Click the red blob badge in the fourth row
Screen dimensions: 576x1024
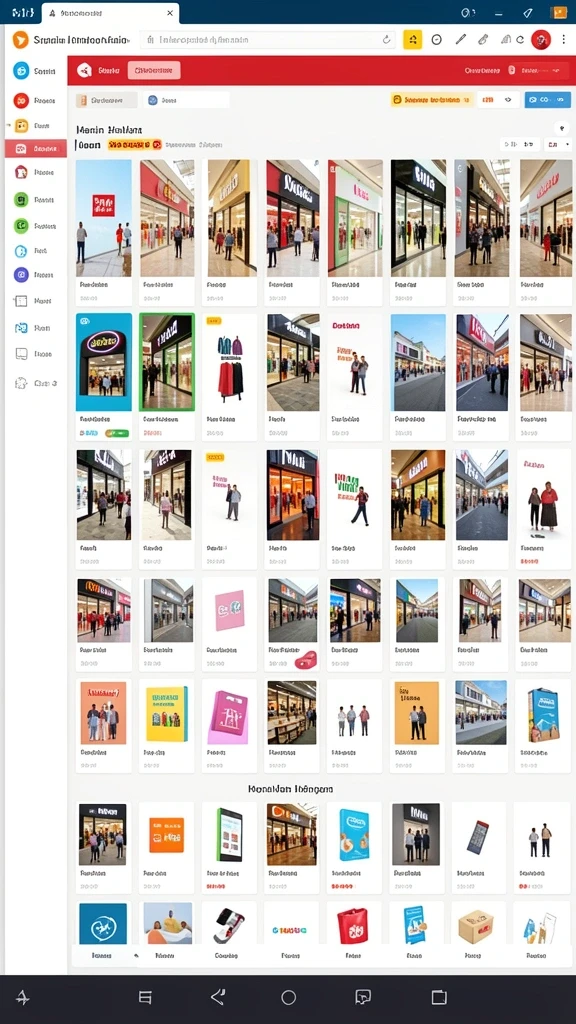306,660
